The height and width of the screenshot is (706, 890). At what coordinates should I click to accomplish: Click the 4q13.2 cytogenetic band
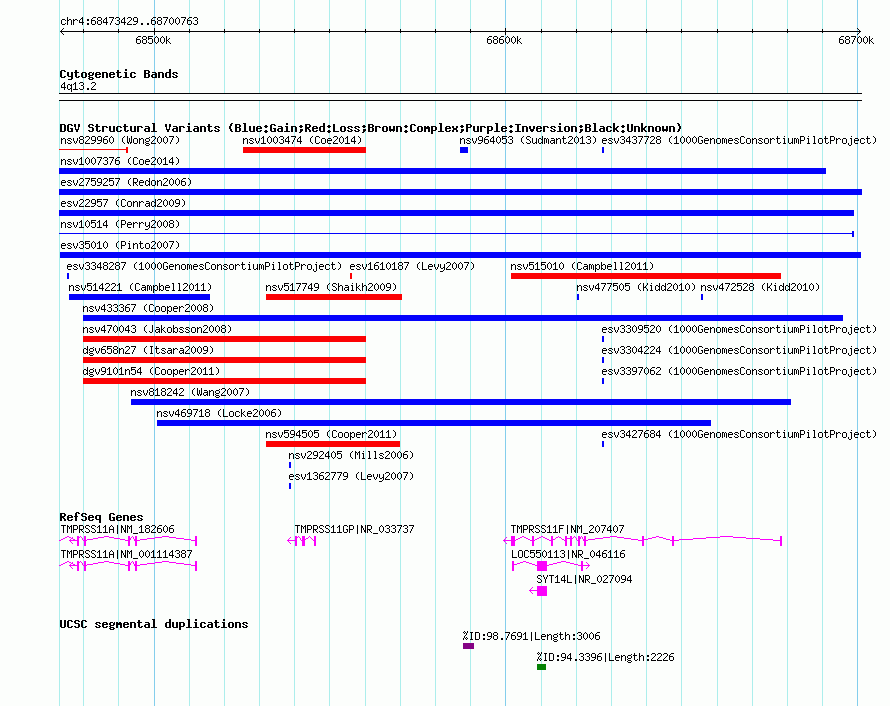[x=460, y=97]
